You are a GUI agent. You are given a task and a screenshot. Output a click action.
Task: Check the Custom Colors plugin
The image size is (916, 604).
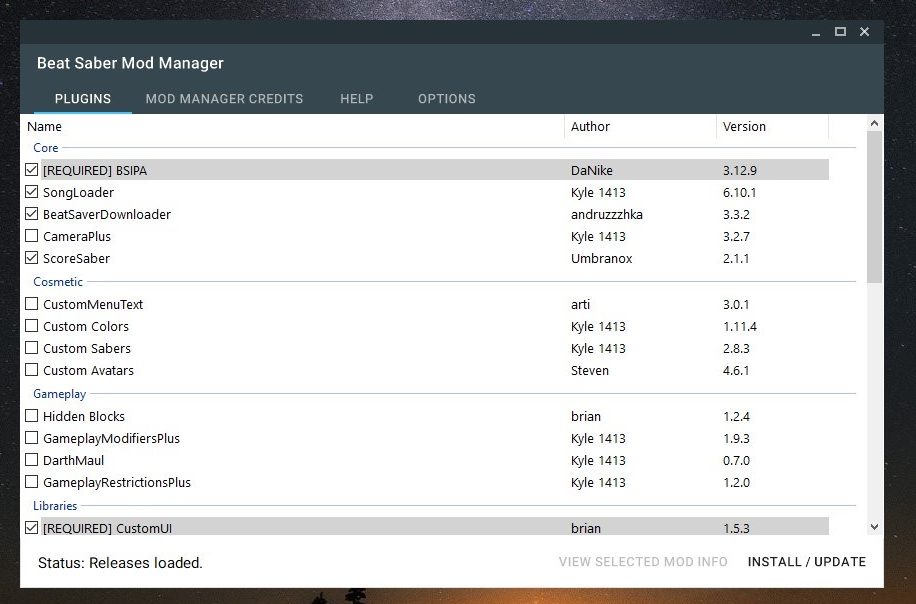(x=32, y=326)
